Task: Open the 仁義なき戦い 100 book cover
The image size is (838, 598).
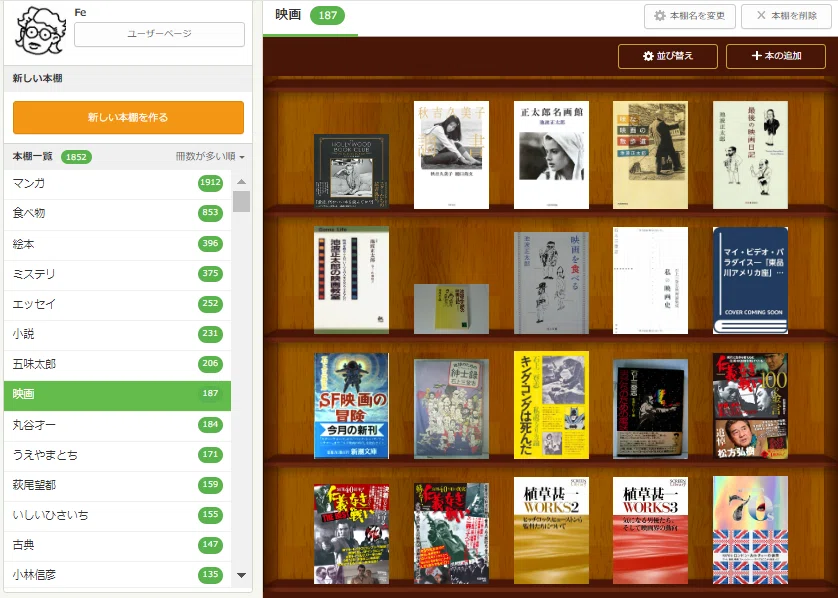Action: click(x=750, y=406)
